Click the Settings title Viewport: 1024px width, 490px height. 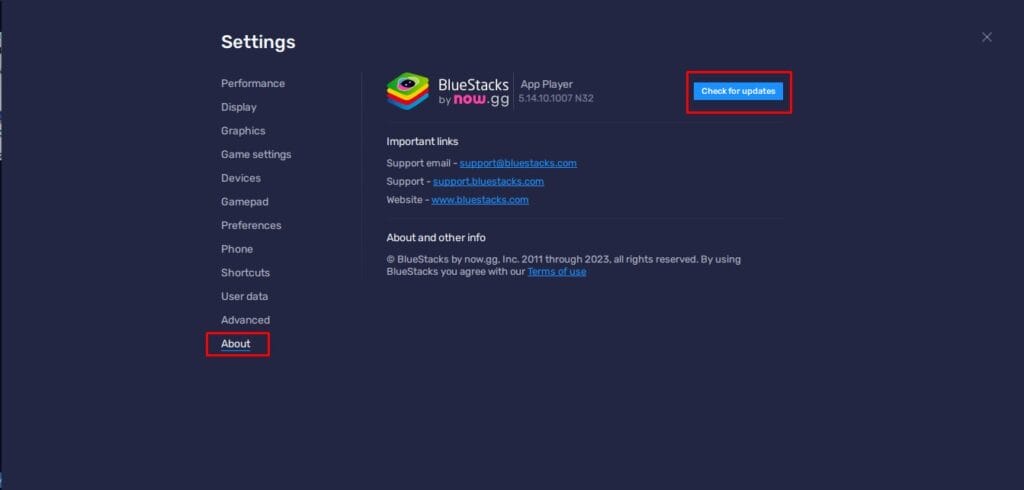258,42
